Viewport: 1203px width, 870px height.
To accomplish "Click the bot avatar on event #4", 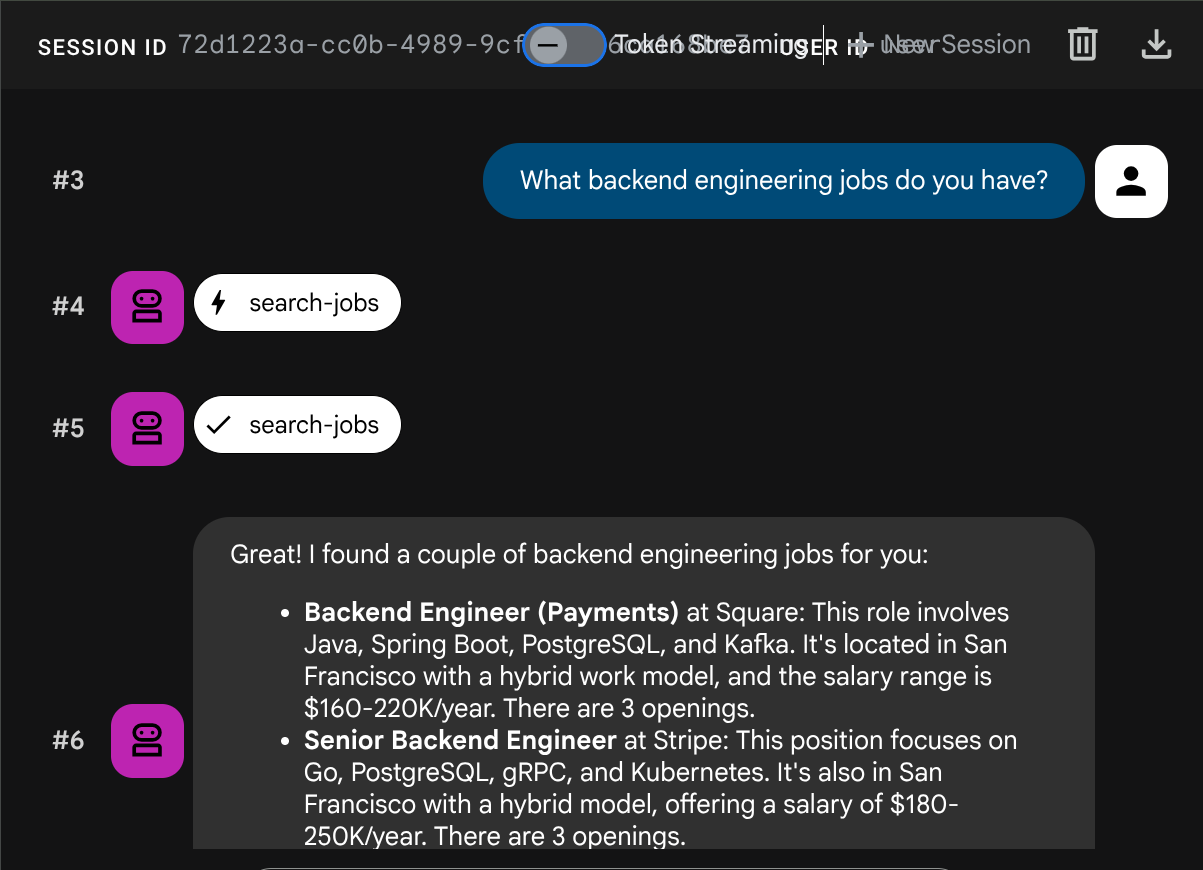I will point(147,307).
